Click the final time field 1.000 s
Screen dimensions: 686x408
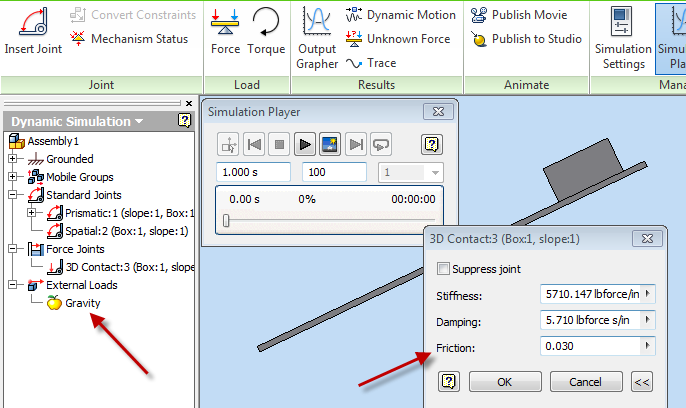point(253,172)
